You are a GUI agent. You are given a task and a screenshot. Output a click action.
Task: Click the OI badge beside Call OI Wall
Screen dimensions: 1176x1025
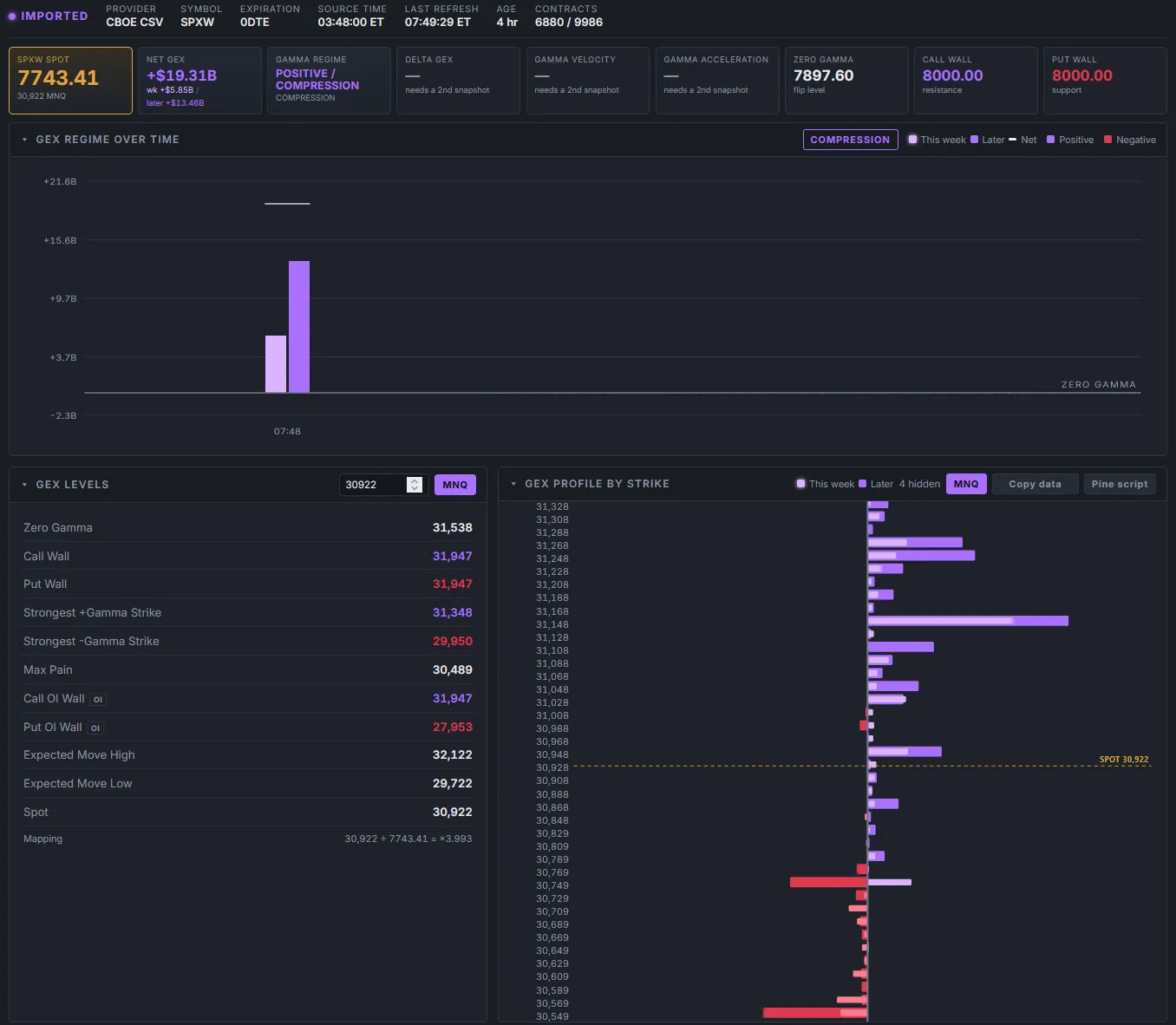point(98,699)
